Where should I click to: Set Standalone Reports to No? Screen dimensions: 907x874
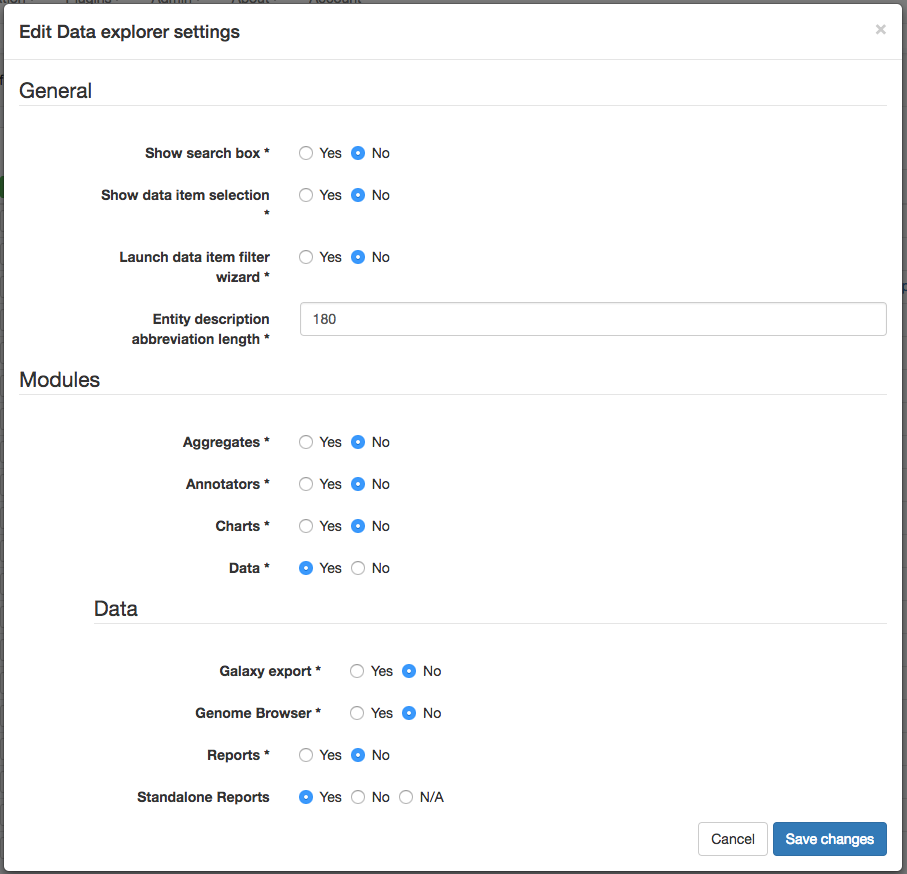pyautogui.click(x=357, y=797)
